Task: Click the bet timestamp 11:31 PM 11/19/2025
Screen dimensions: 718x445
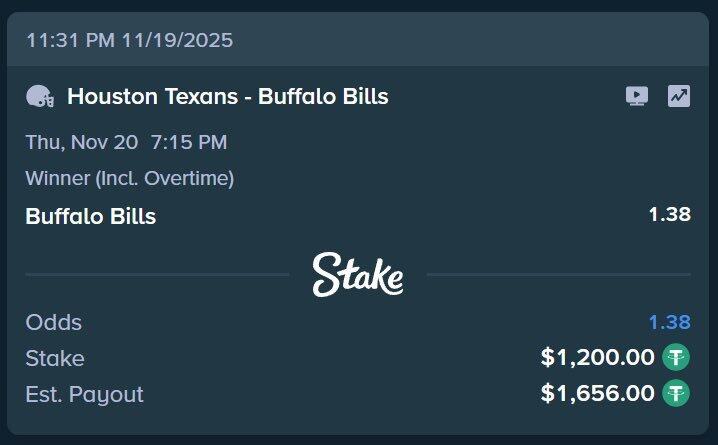Action: (129, 41)
